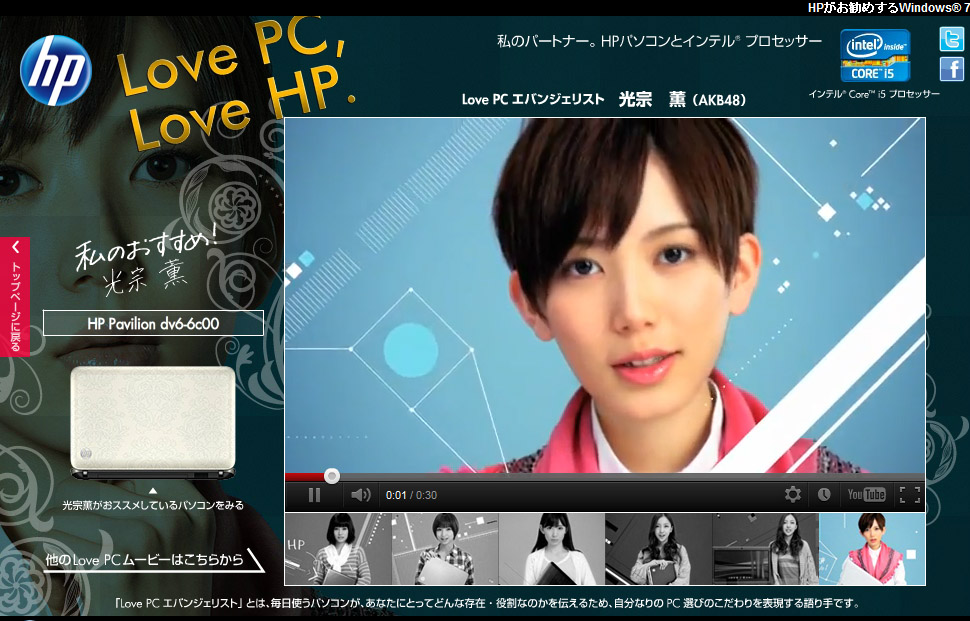Click the Watch Later clock icon
The height and width of the screenshot is (621, 970).
tap(824, 494)
